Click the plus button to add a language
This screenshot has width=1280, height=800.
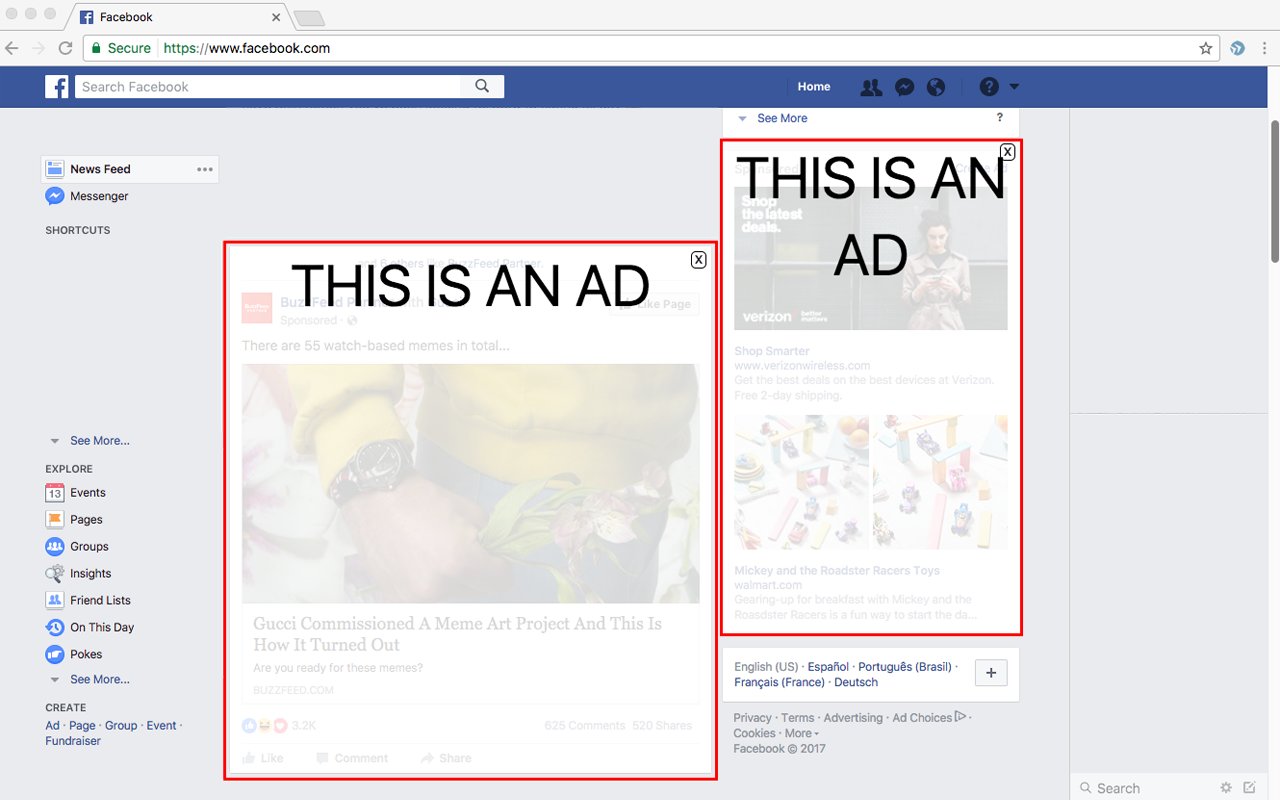click(x=991, y=673)
